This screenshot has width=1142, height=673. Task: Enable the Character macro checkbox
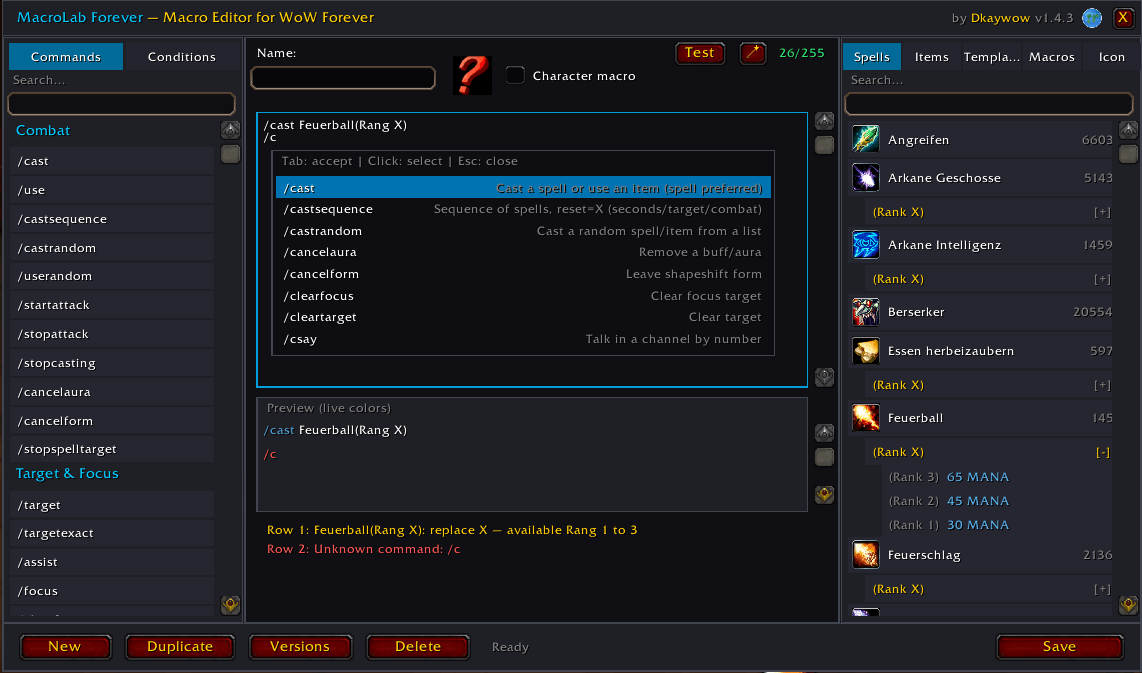click(x=515, y=75)
